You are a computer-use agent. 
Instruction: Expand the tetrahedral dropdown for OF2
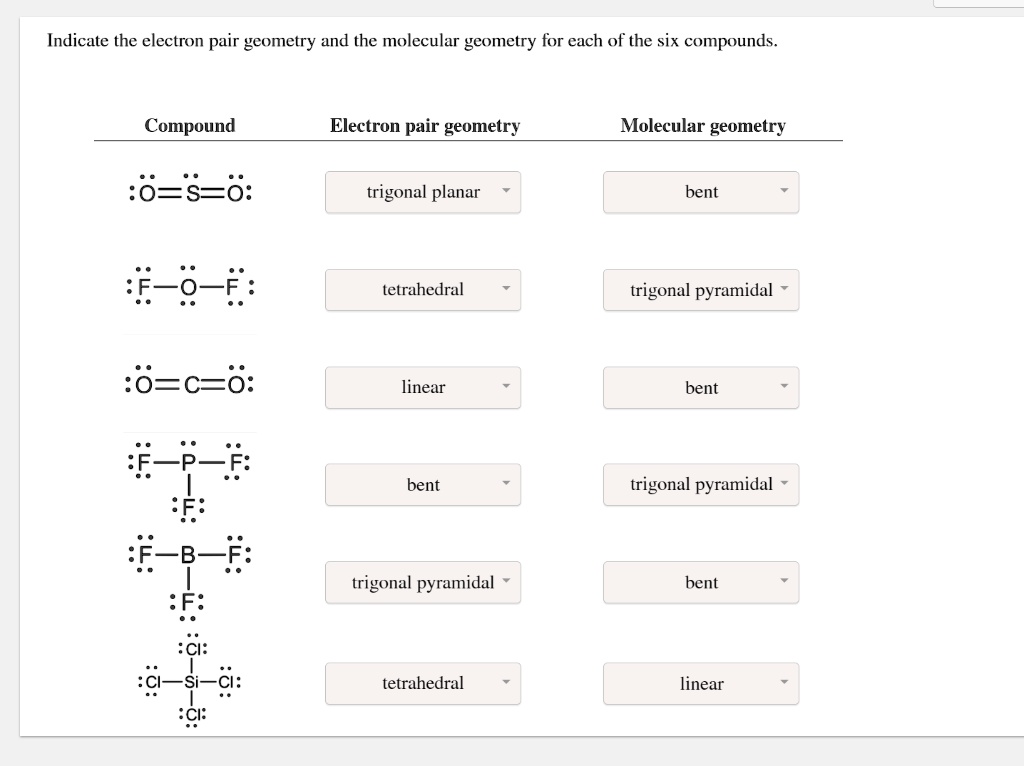pos(422,289)
